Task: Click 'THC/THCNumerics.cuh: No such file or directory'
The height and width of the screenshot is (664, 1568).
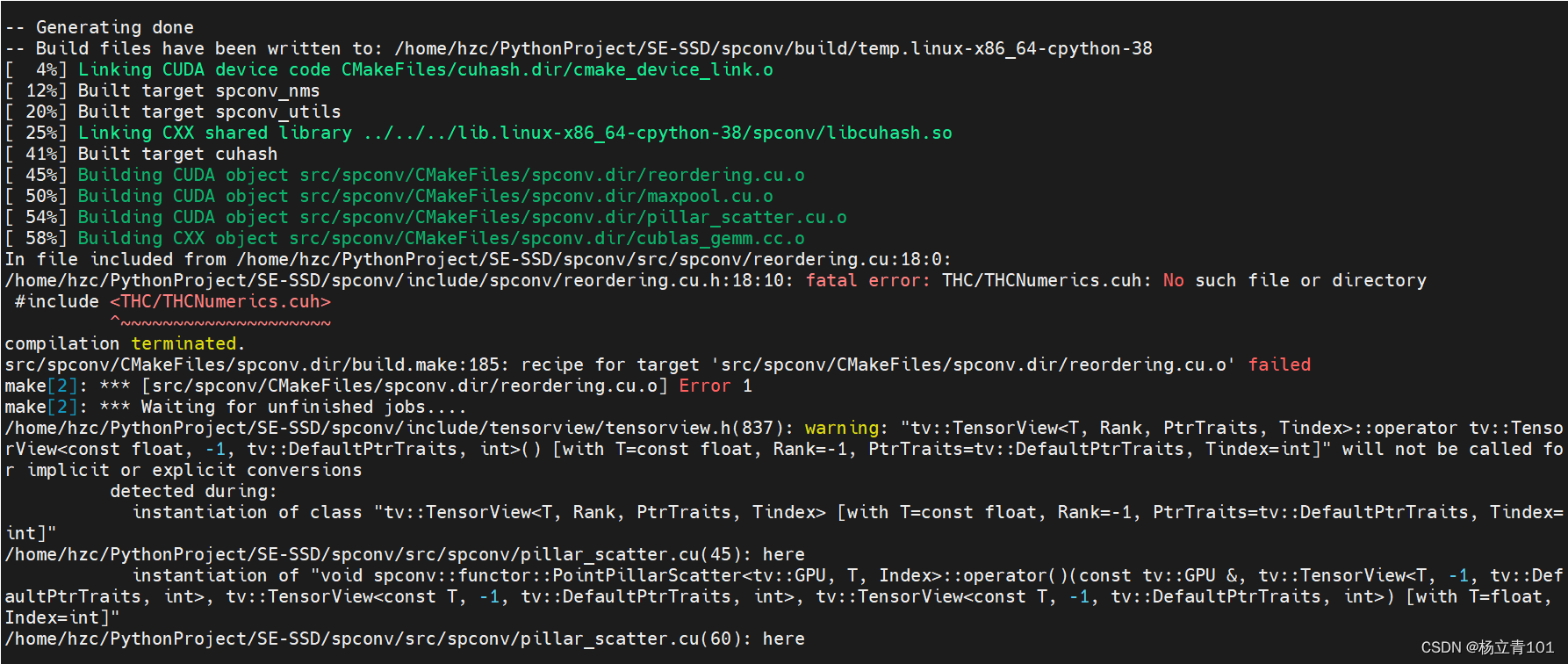Action: [x=1184, y=280]
